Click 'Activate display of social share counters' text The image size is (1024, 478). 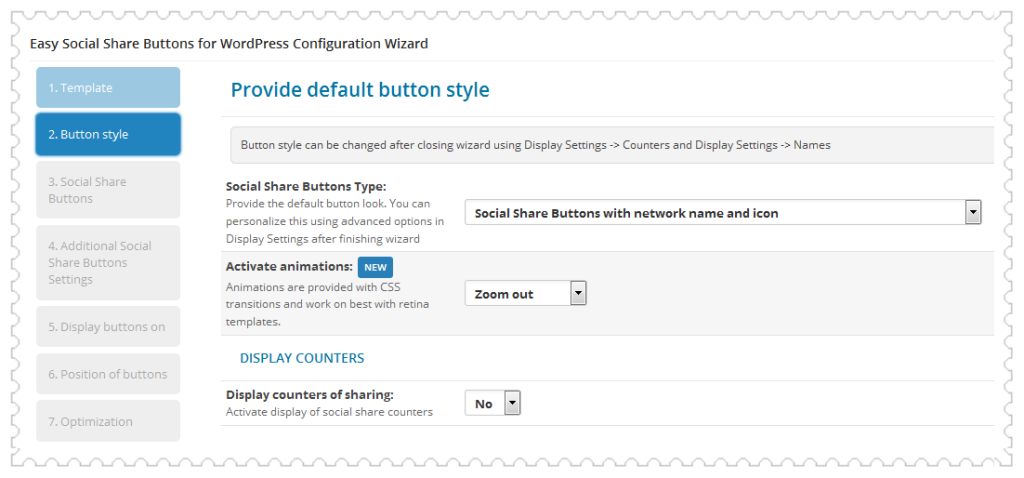tap(329, 412)
